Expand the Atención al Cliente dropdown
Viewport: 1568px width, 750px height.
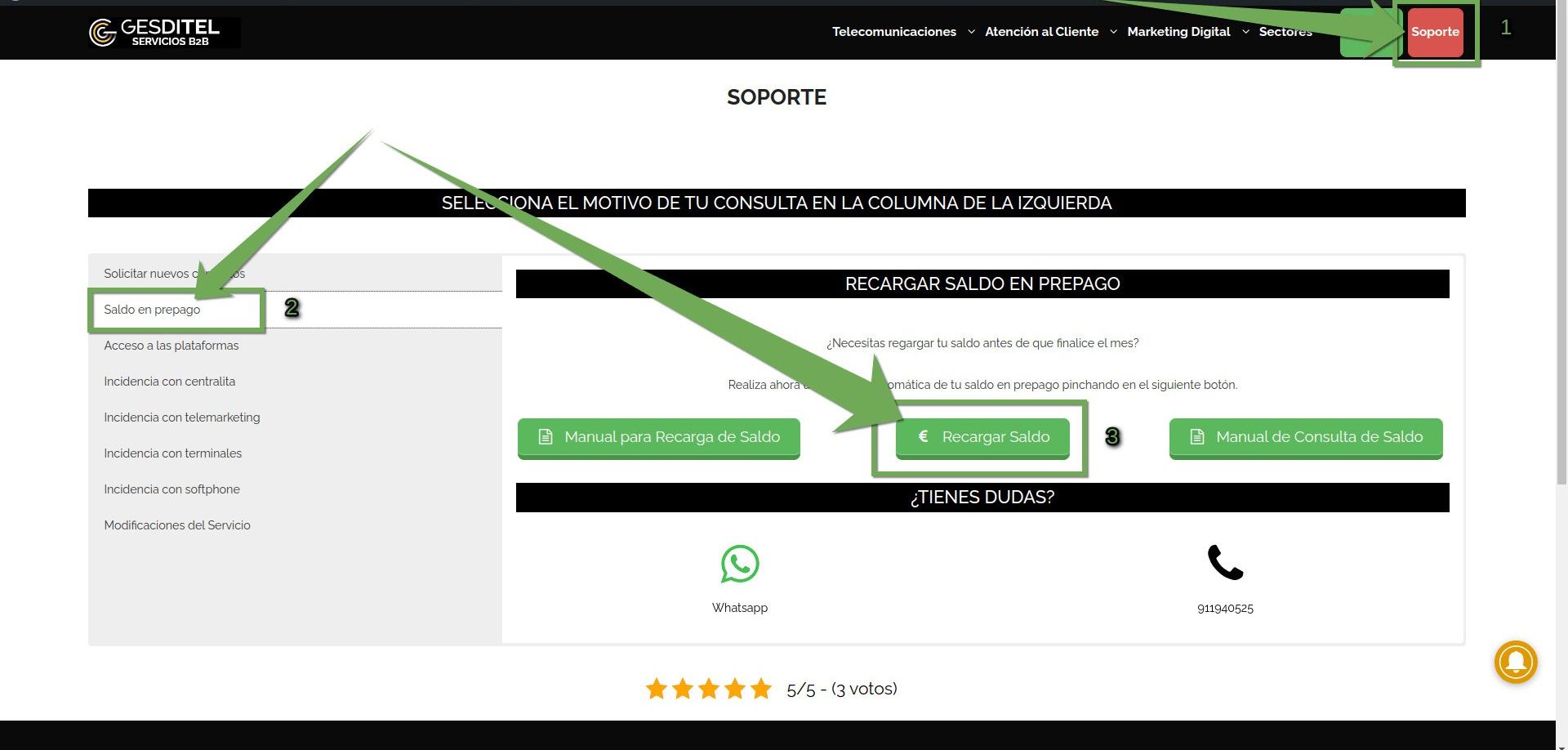coord(1041,32)
